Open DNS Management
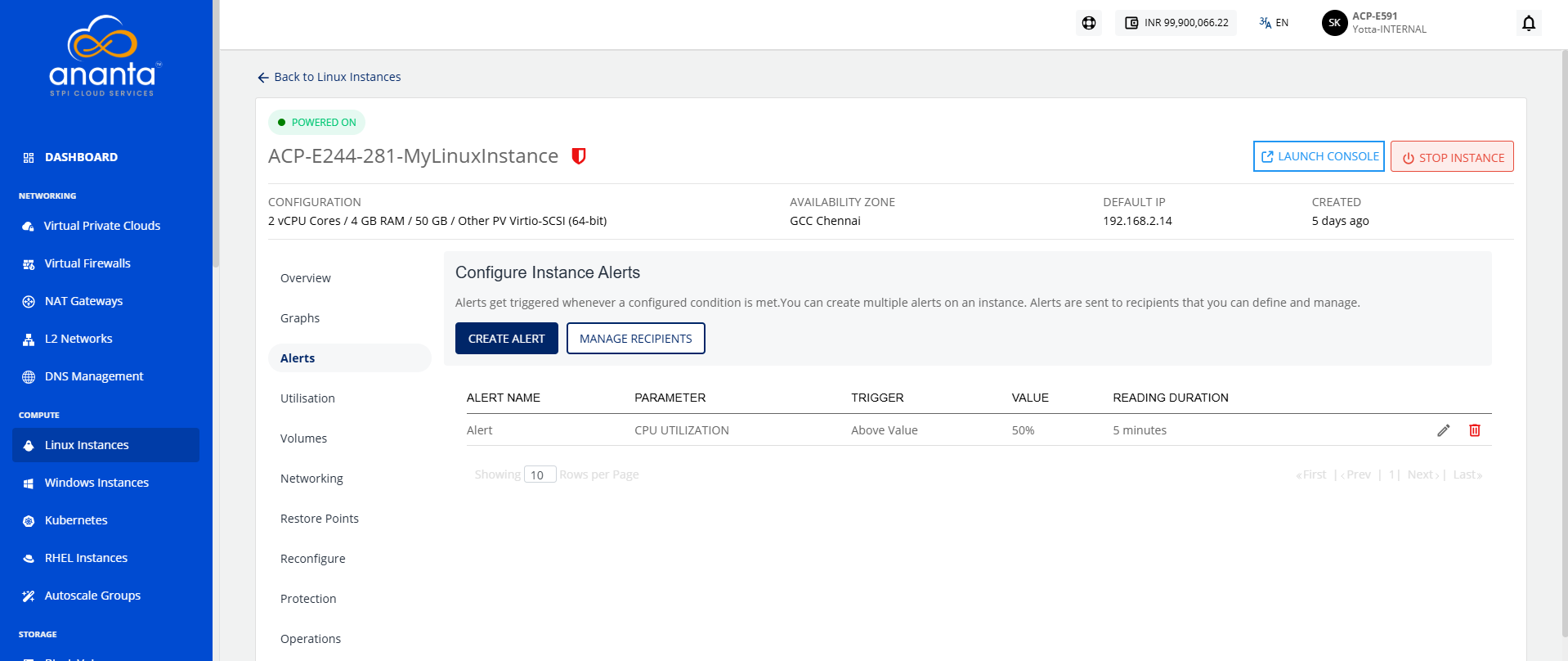This screenshot has width=1568, height=661. [x=94, y=376]
